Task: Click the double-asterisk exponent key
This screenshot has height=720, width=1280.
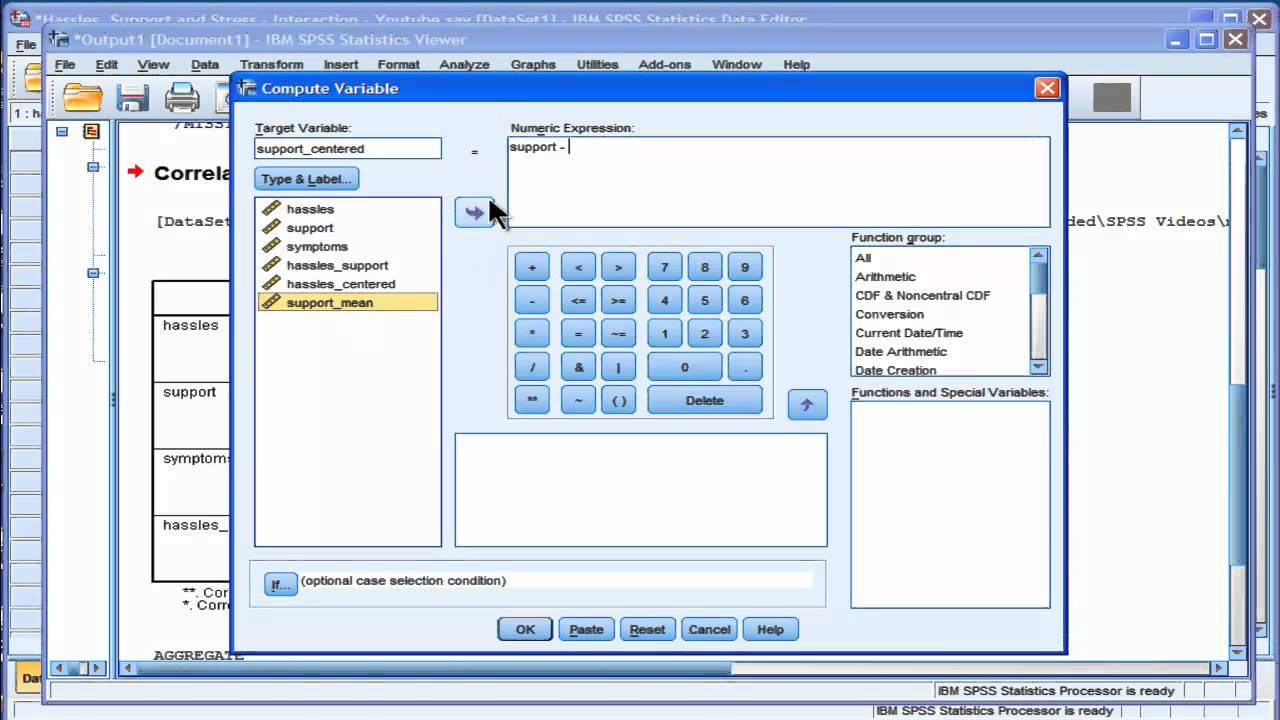Action: coord(532,400)
